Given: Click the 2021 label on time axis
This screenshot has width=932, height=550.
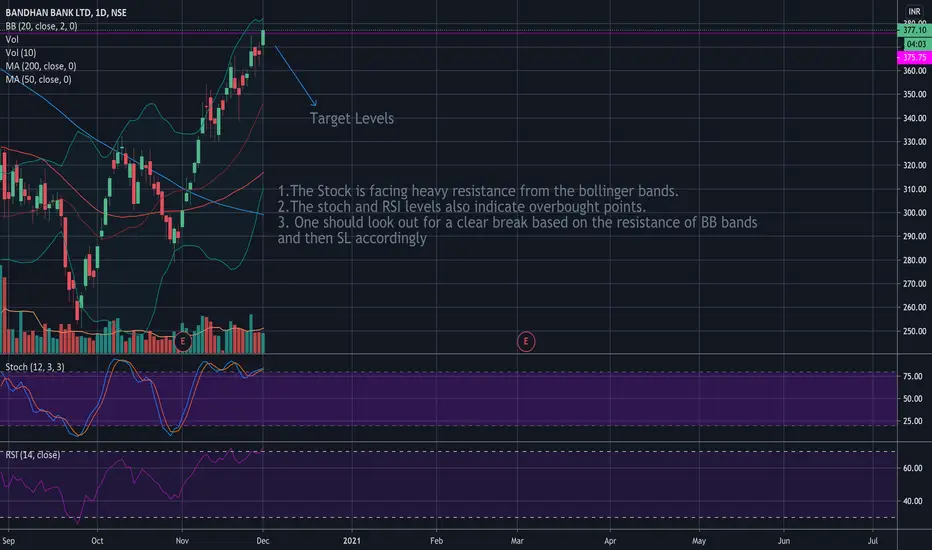Looking at the screenshot, I should tap(352, 540).
